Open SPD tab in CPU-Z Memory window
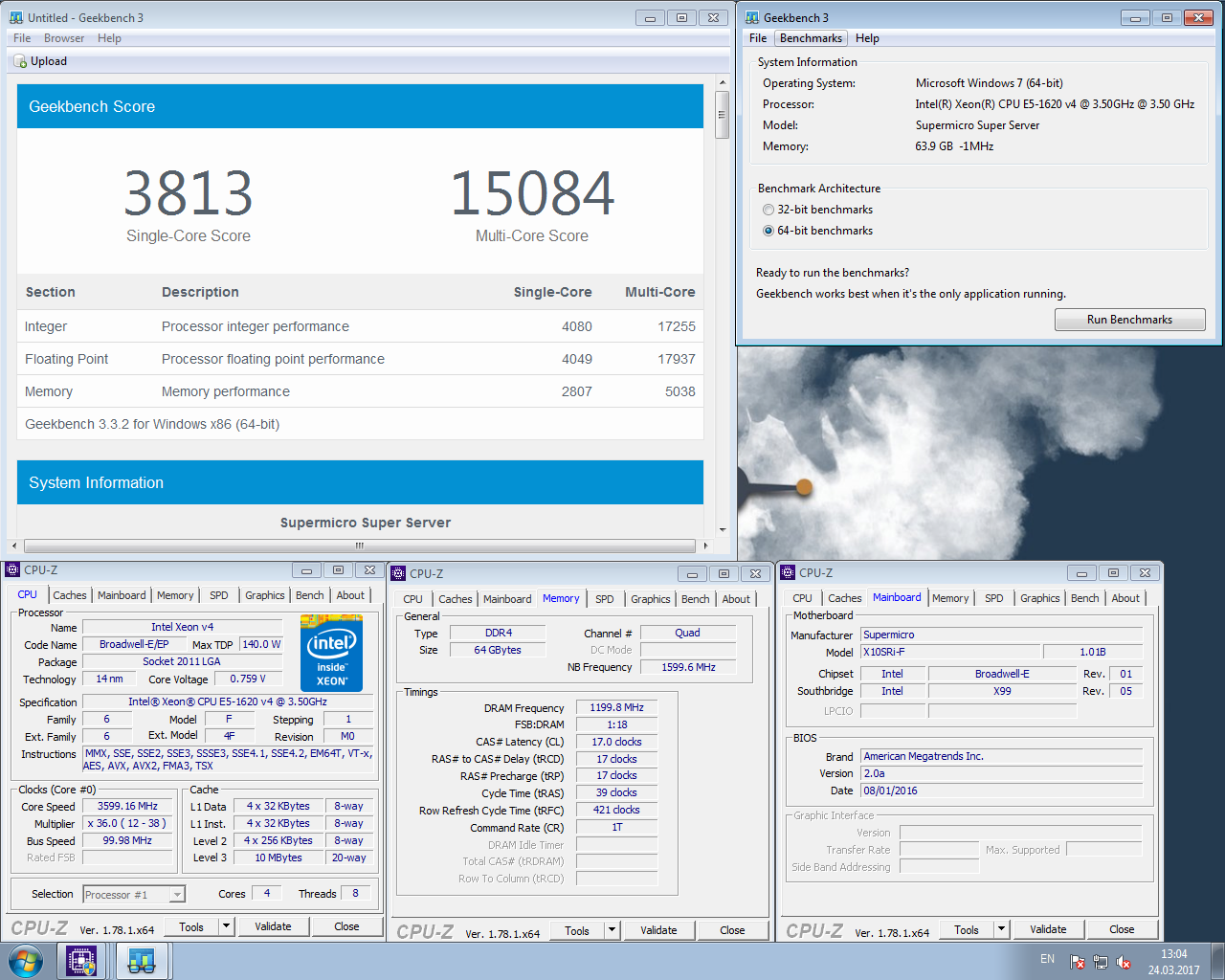The height and width of the screenshot is (980, 1225). click(604, 599)
